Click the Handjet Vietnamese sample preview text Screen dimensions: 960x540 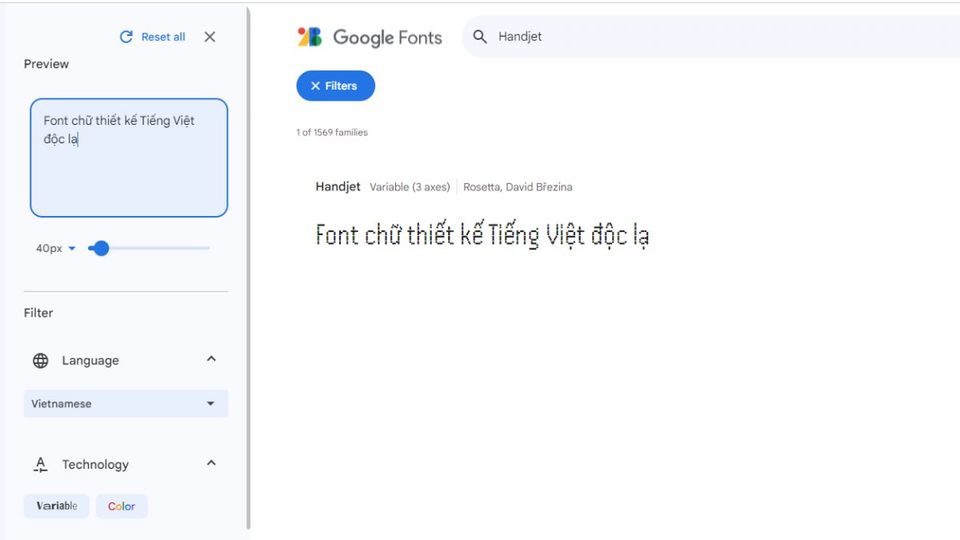482,235
